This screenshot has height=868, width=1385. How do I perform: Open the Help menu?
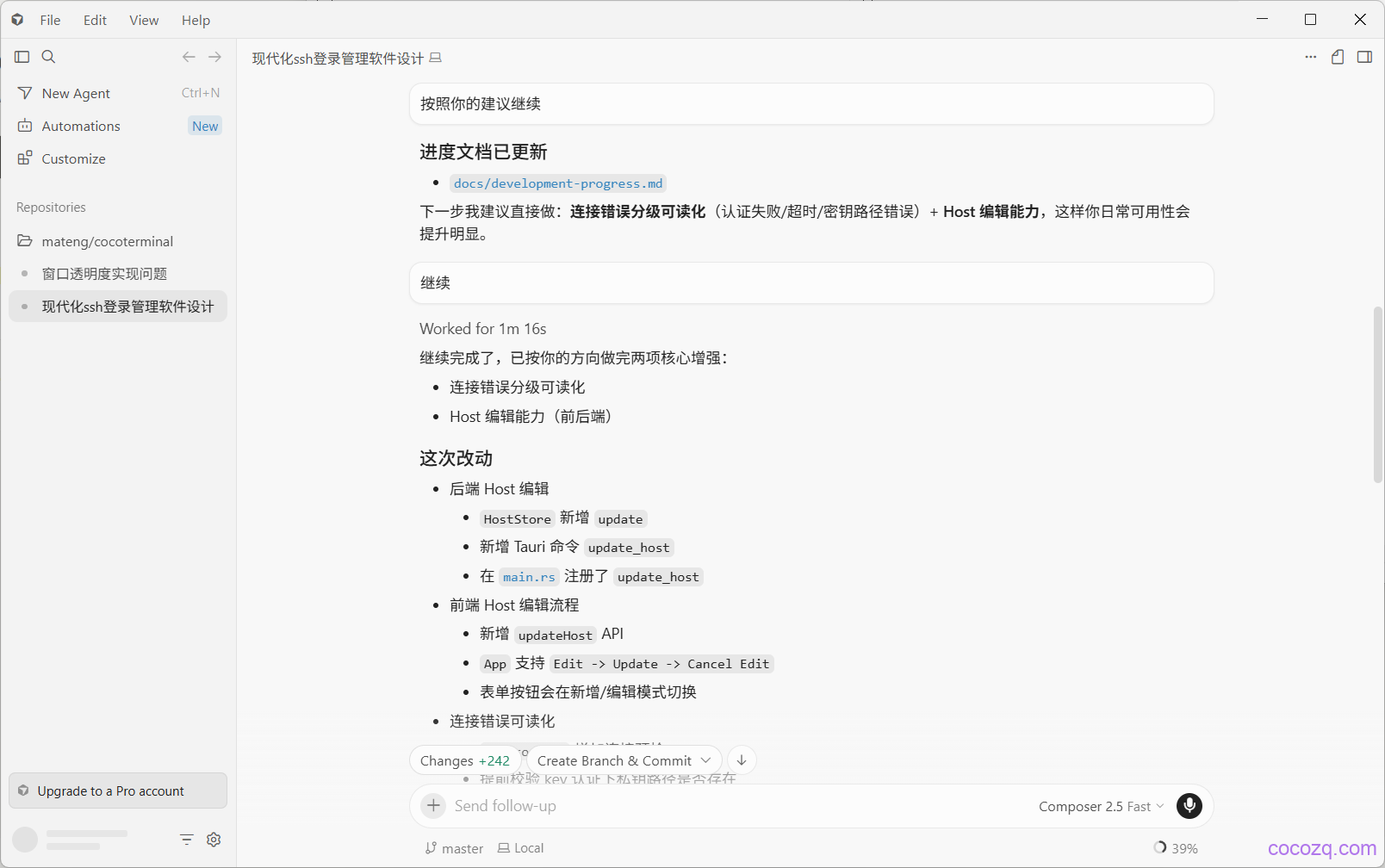pos(196,20)
